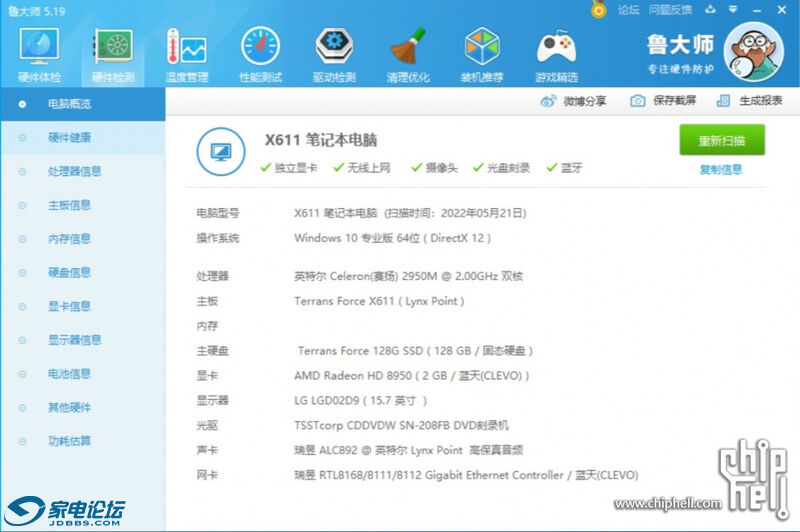Image resolution: width=800 pixels, height=532 pixels.
Task: Launch the 性能测试 performance test gauge icon
Action: [x=260, y=46]
